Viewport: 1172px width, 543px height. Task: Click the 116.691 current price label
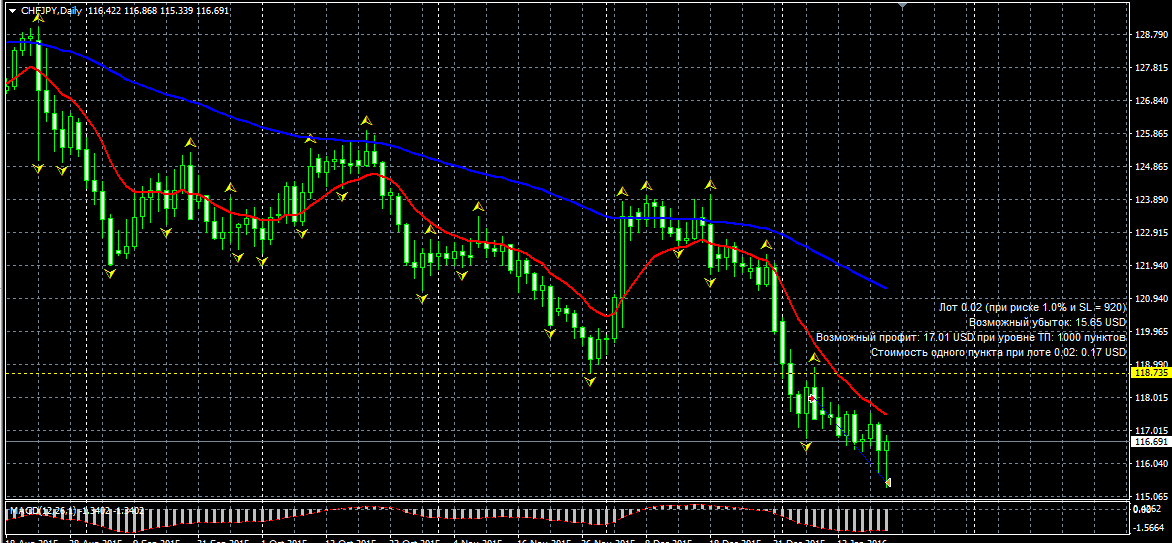pos(1151,441)
